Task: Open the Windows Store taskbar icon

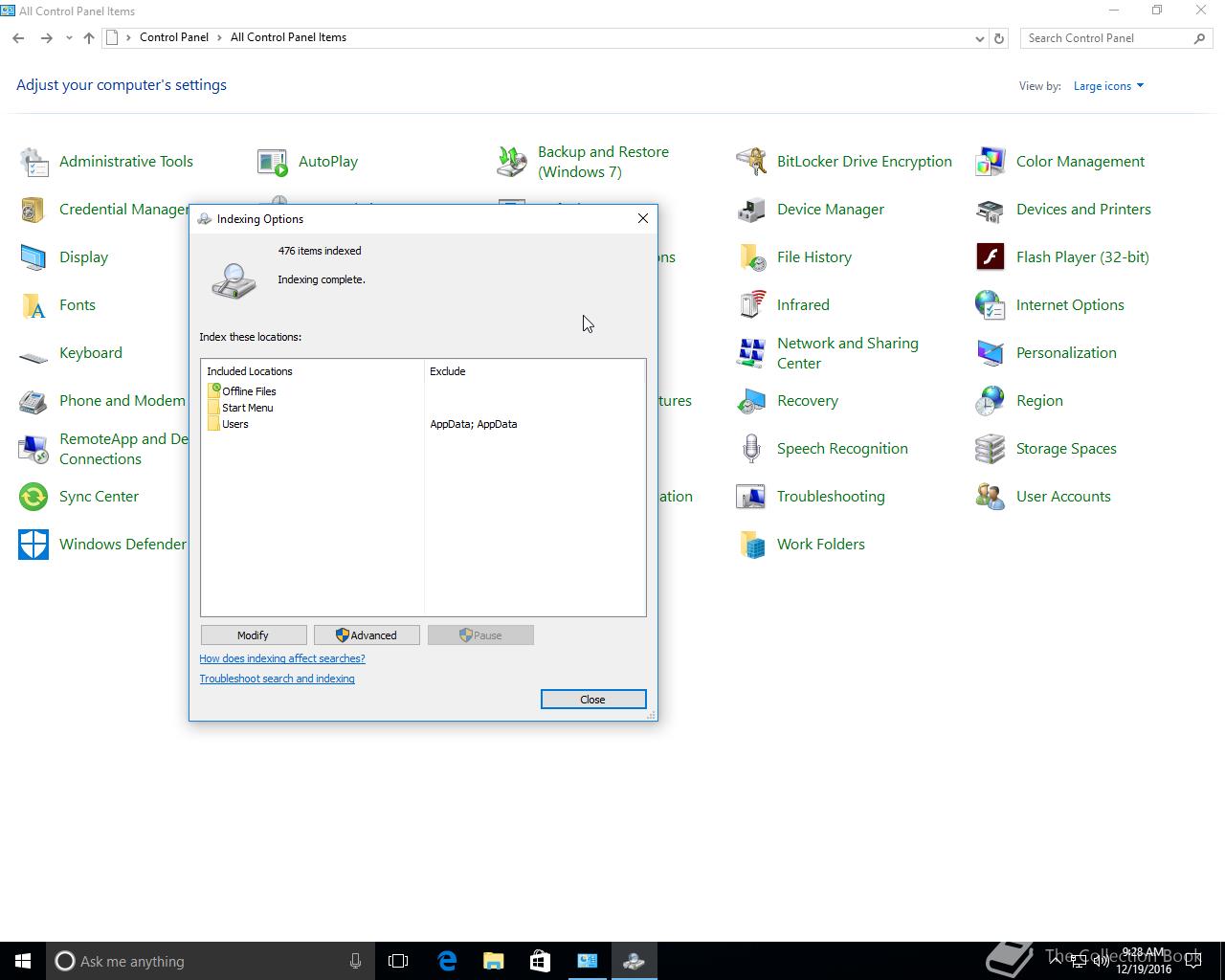Action: pyautogui.click(x=540, y=961)
